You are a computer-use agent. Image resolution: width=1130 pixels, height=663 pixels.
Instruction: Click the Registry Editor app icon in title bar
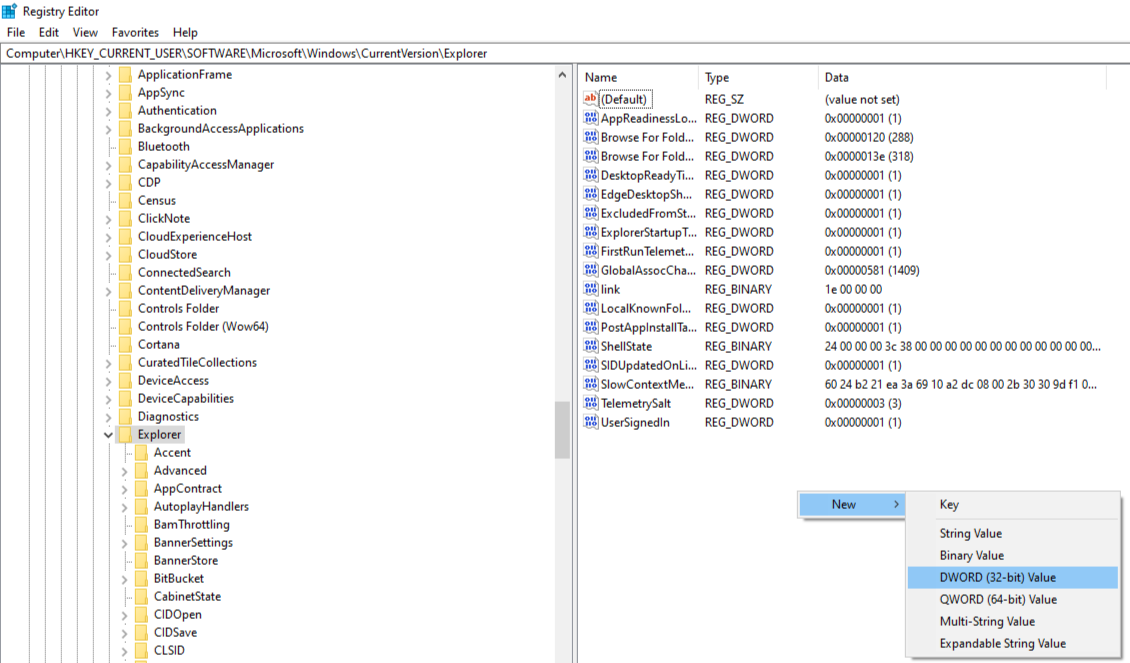coord(9,11)
